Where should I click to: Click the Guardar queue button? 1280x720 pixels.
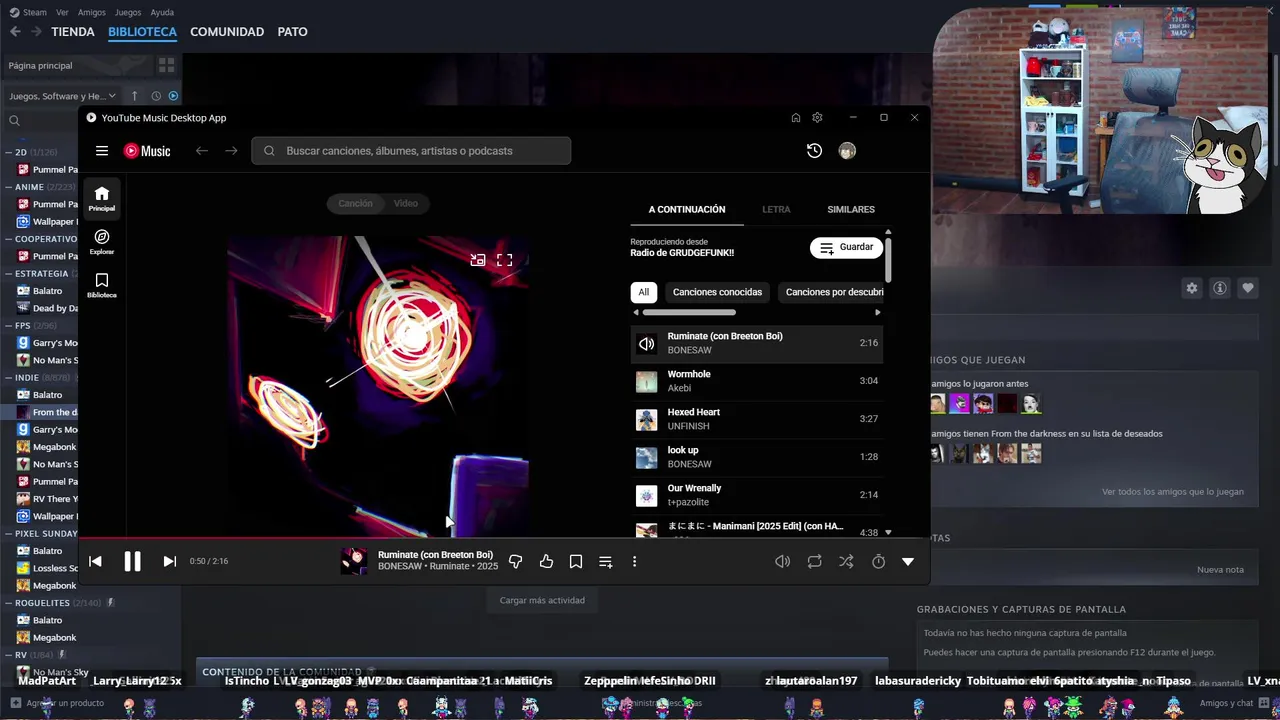[846, 247]
